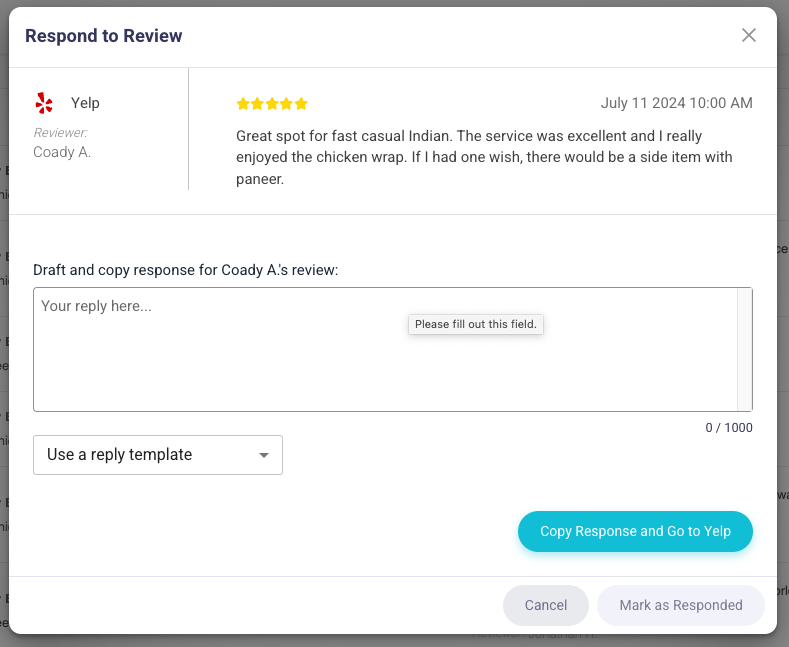Screen dimensions: 789x647
Task: Focus the Your reply here text area
Action: (x=385, y=350)
